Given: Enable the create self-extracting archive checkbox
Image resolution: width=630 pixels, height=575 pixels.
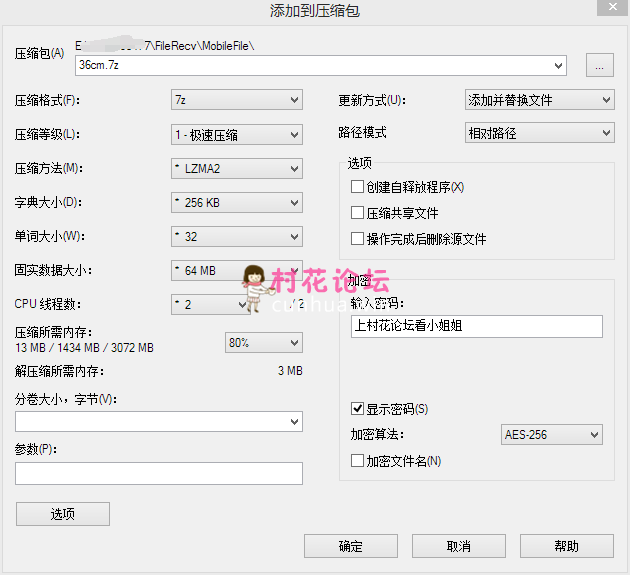Looking at the screenshot, I should click(357, 187).
